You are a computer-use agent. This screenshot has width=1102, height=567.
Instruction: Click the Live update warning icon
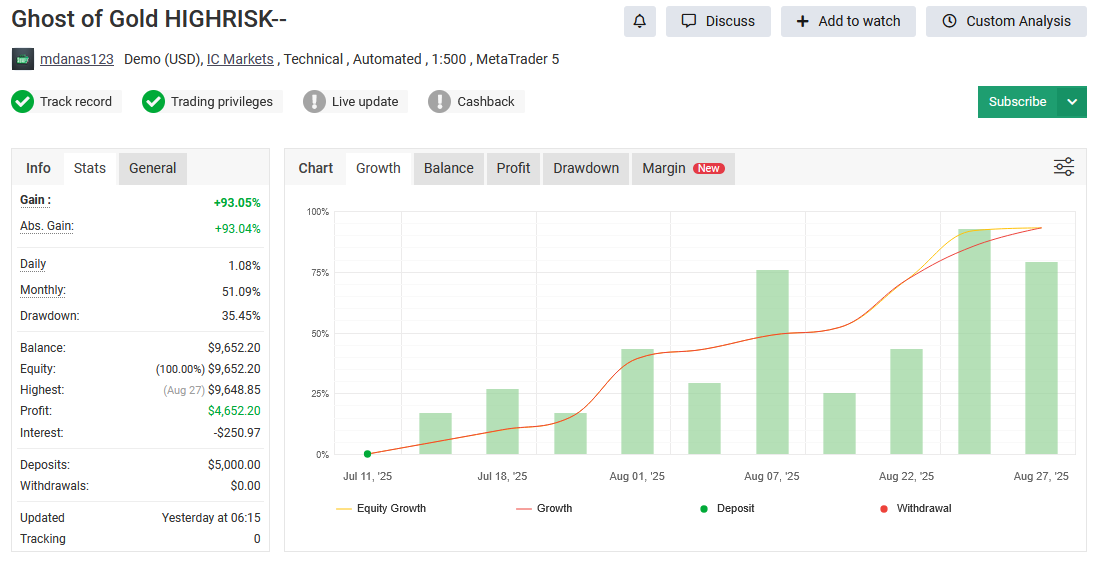(314, 102)
